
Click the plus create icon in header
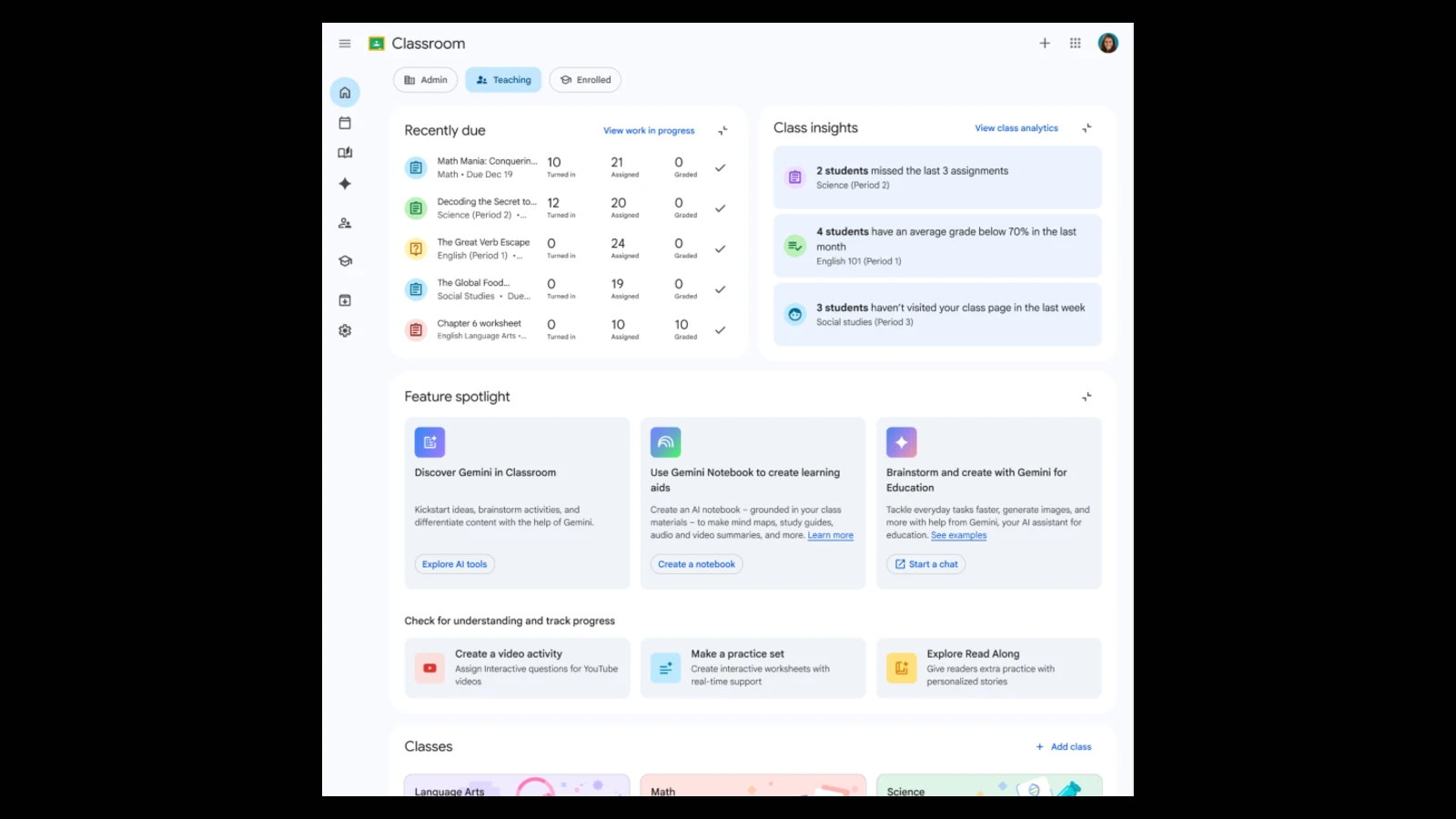(1045, 43)
